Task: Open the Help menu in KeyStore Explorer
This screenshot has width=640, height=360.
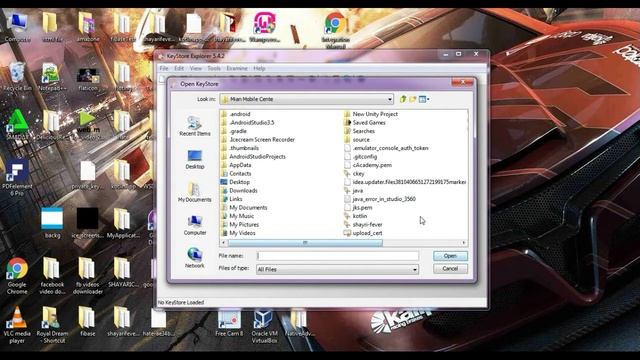Action: (x=259, y=68)
